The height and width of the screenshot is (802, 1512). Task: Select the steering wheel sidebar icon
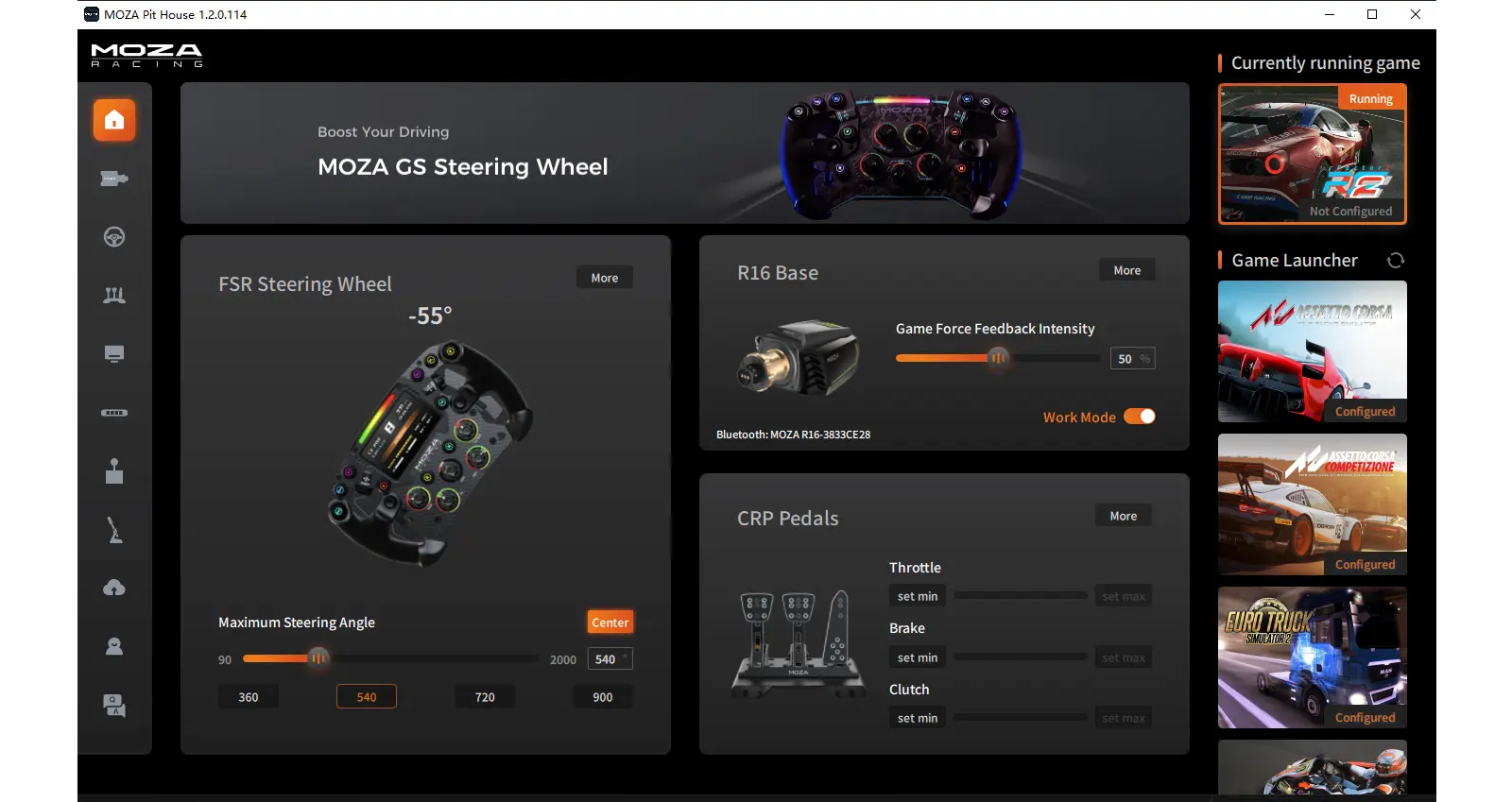[114, 237]
